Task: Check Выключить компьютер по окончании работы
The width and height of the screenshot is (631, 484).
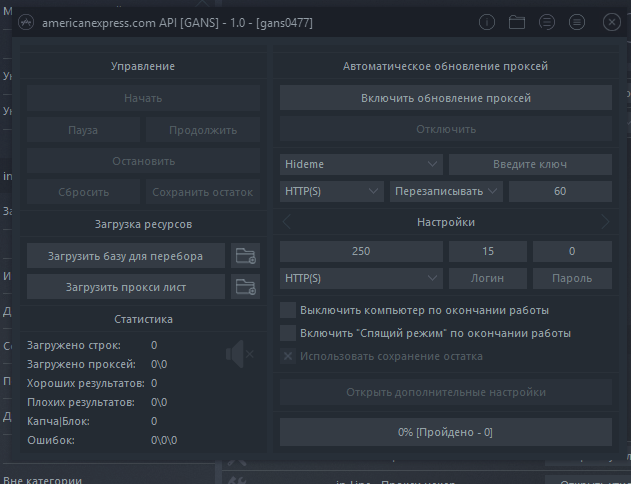Action: point(288,310)
